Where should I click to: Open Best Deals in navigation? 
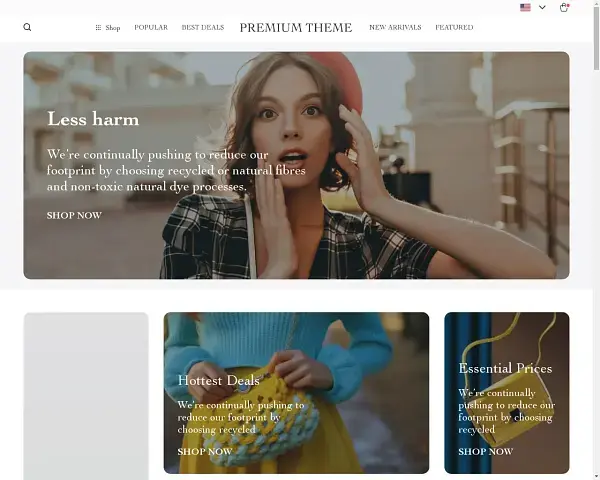203,27
